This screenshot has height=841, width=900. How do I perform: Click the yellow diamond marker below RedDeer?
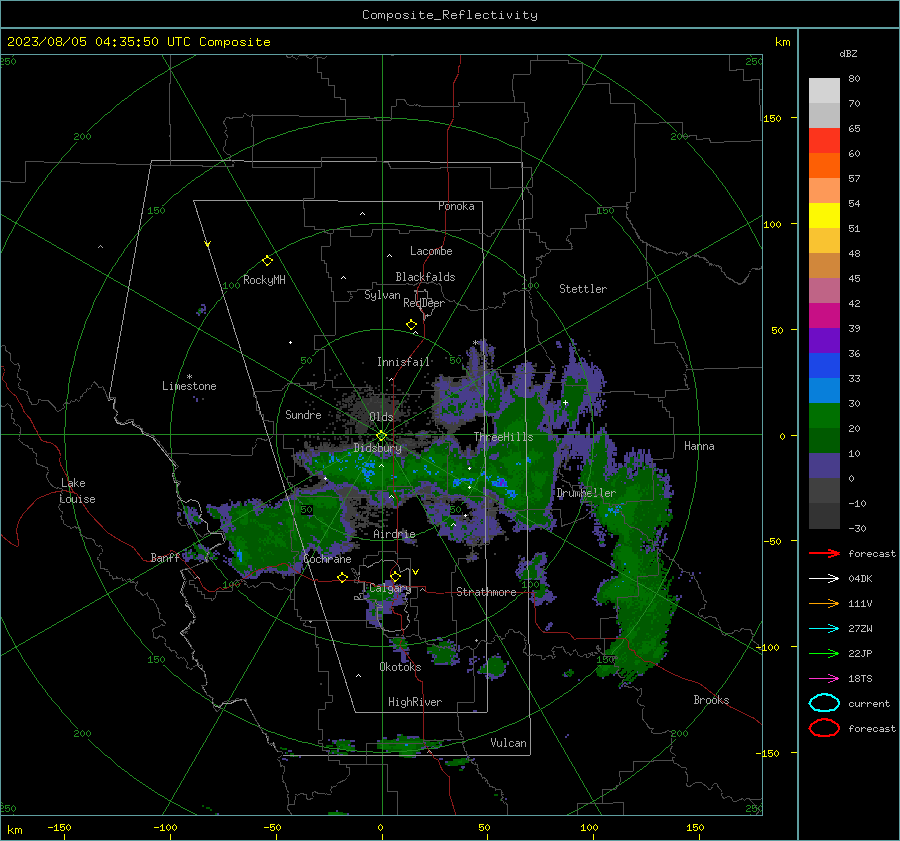pyautogui.click(x=412, y=325)
